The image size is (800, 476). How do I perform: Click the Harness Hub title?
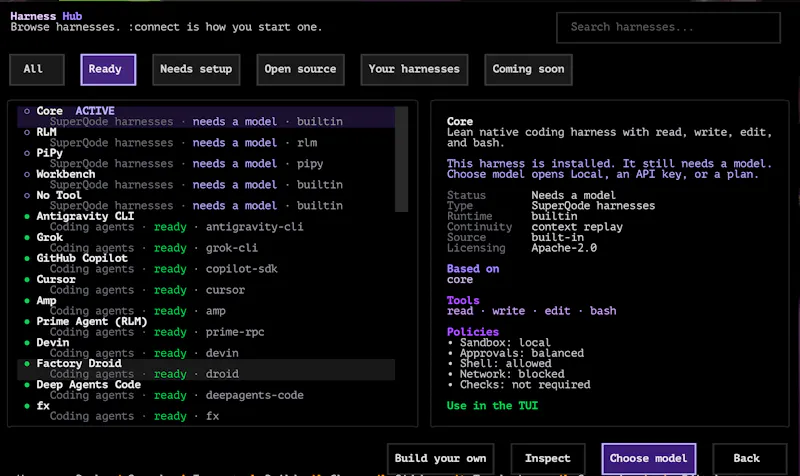tap(46, 16)
